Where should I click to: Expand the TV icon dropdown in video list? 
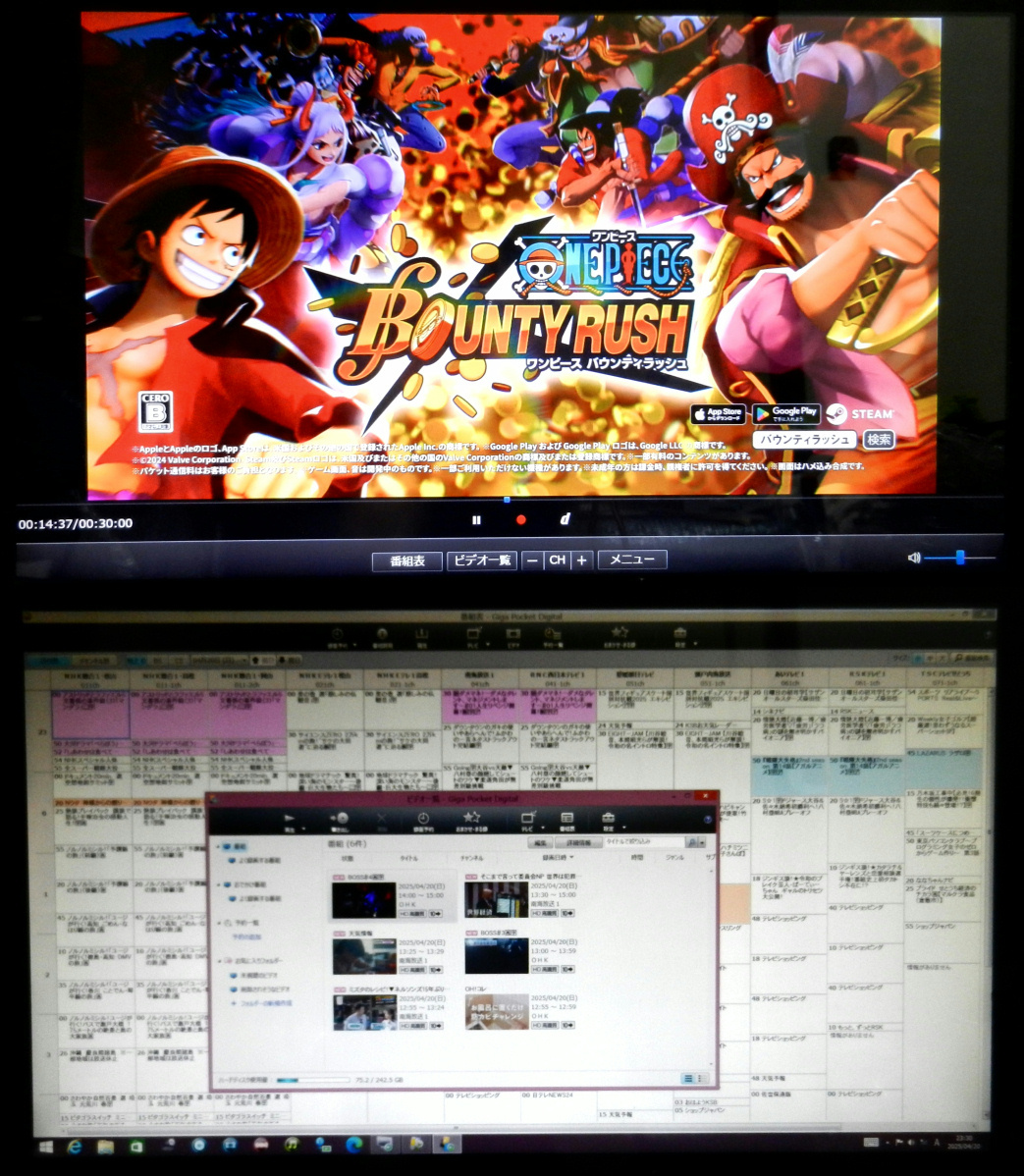tap(542, 828)
